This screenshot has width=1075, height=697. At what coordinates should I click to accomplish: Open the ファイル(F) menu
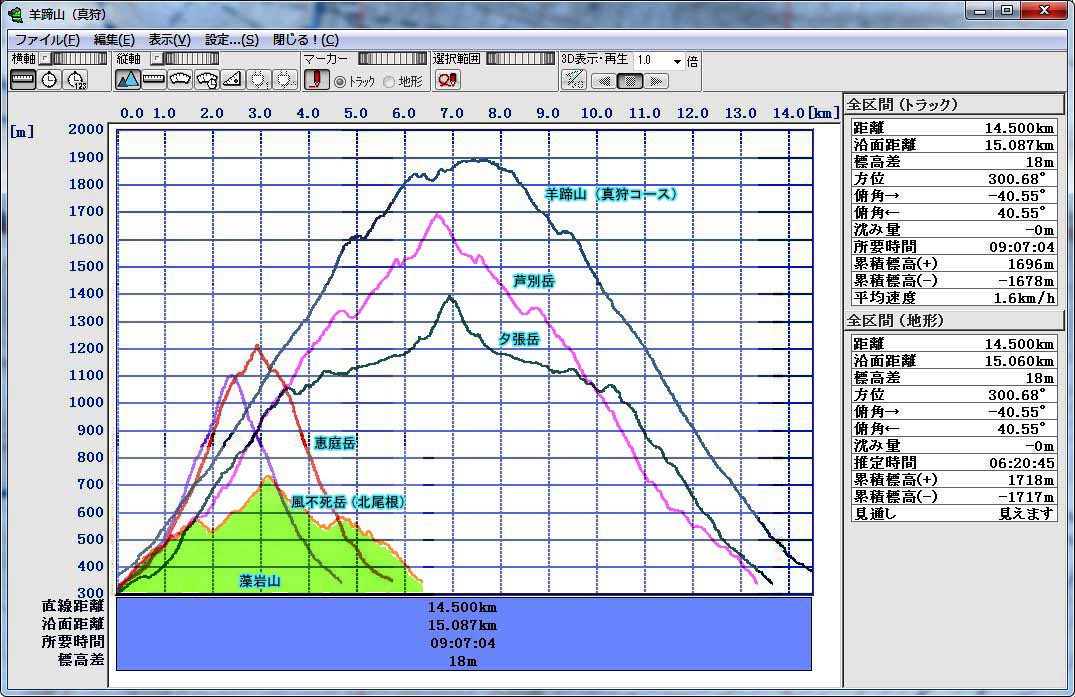[47, 40]
